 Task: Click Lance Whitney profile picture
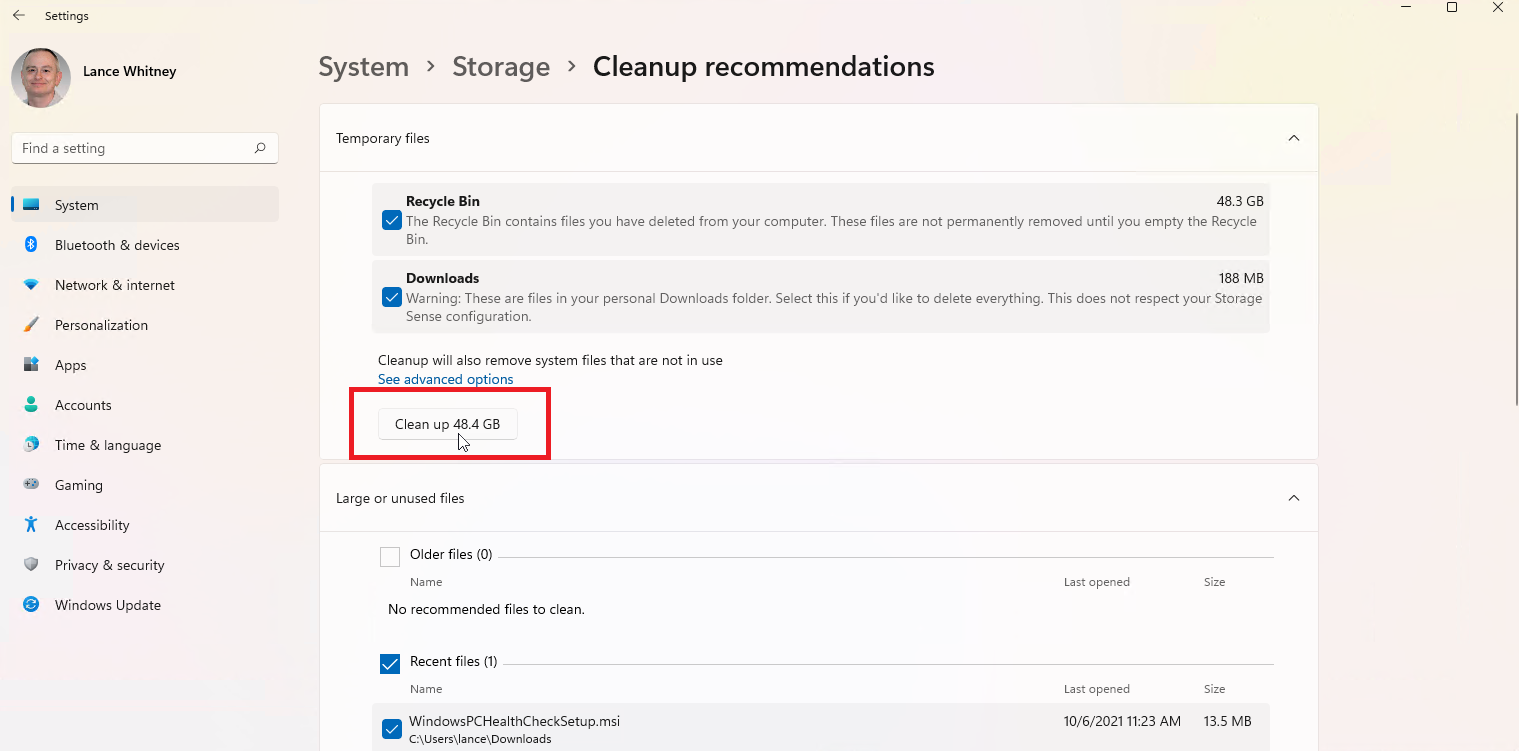[x=41, y=77]
